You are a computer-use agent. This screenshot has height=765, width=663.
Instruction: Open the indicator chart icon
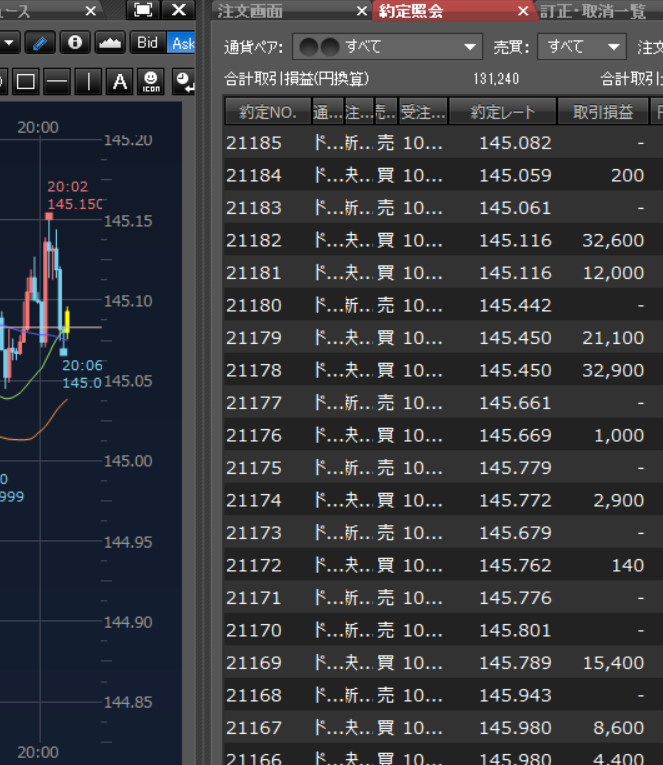[110, 43]
